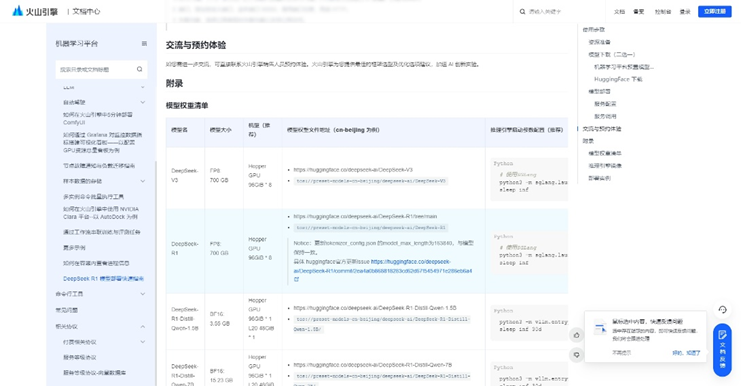The image size is (741, 386).
Task: Open the NVIDIA Clara AutoDock guide in sidebar
Action: pos(101,213)
